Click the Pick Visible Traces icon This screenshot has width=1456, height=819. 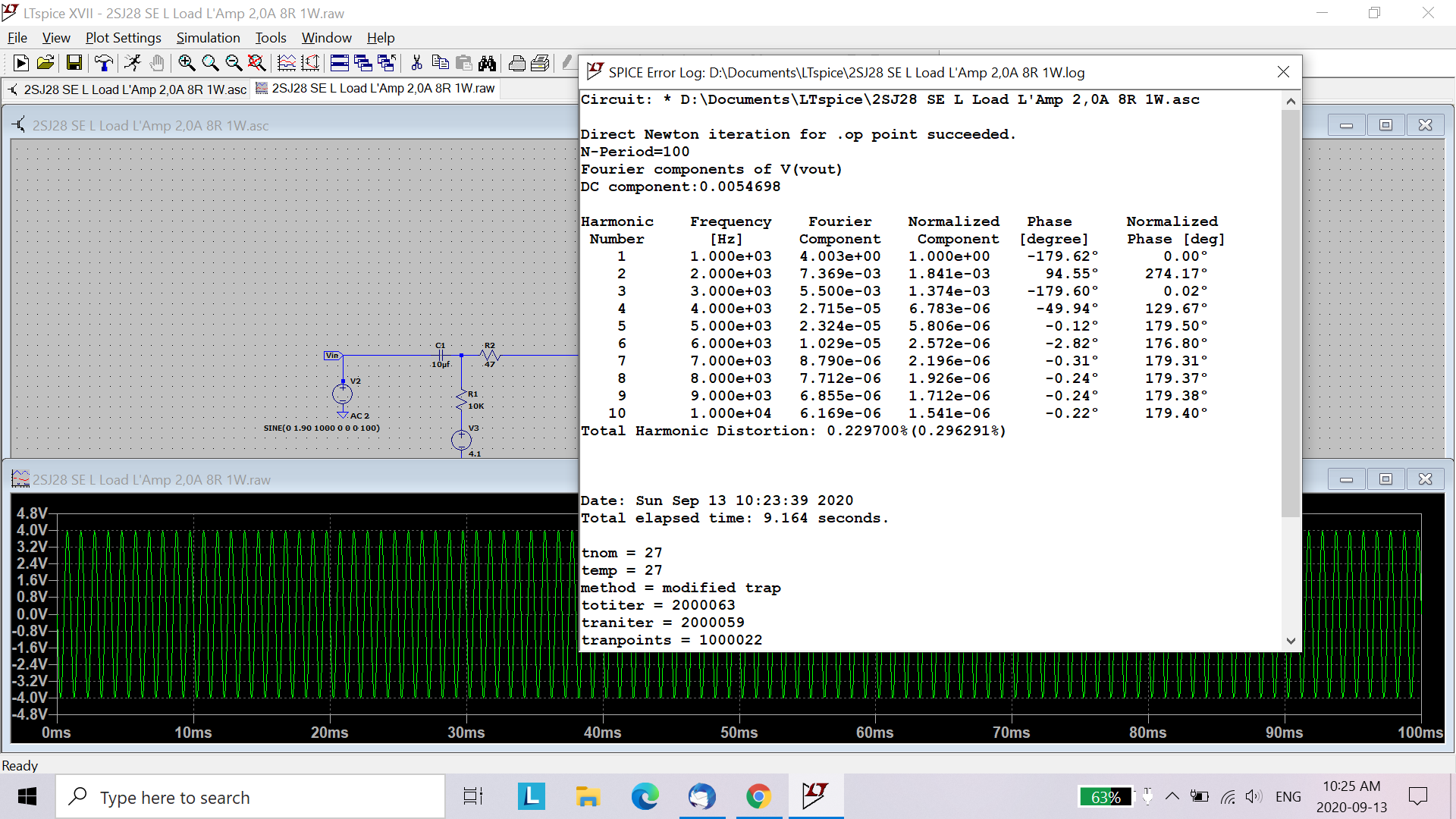[287, 63]
